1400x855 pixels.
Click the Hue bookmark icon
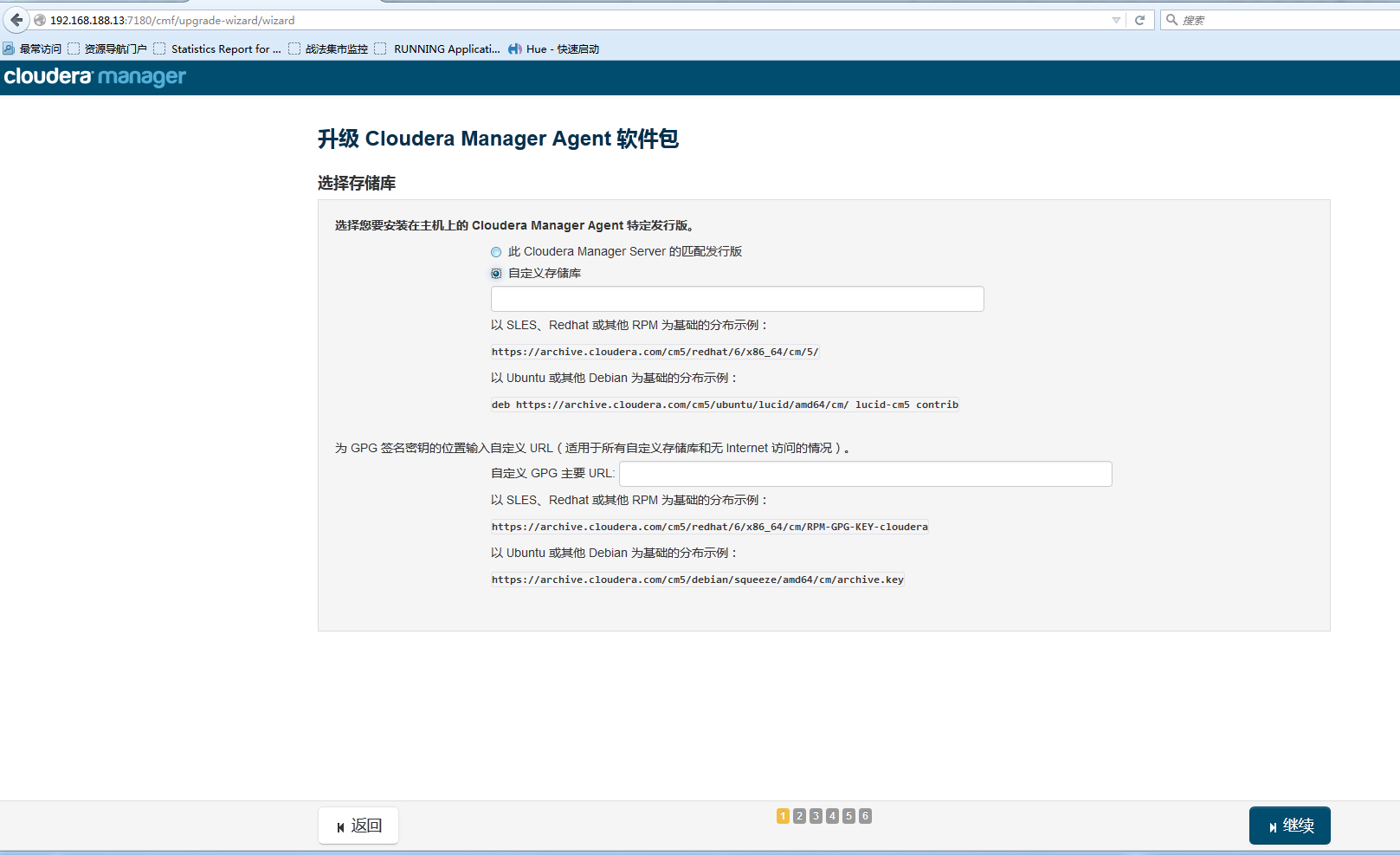[515, 49]
